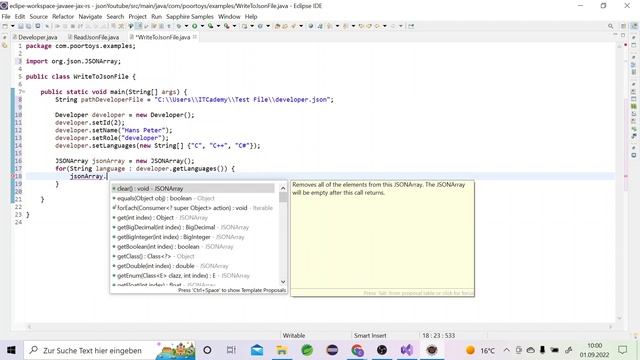Click the Windows taskbar search box

point(109,350)
